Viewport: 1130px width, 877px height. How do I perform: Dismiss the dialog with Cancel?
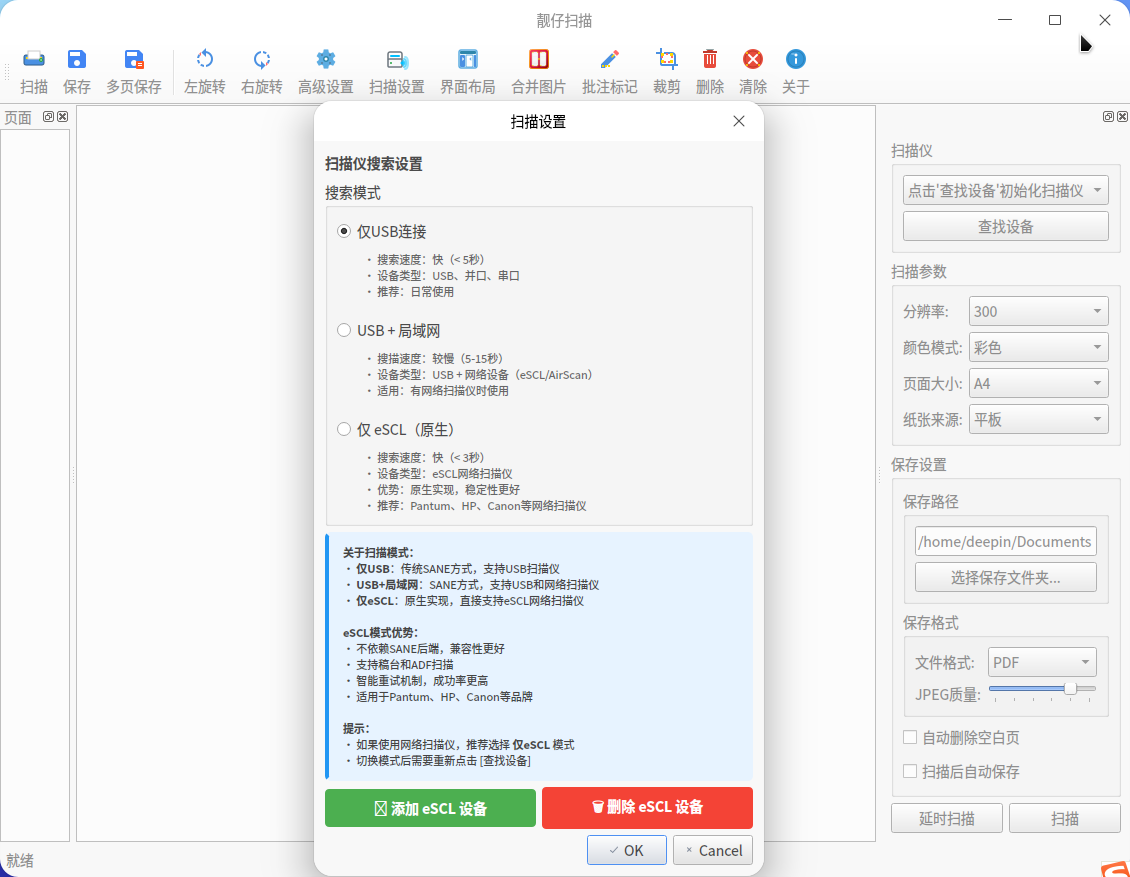(x=713, y=850)
